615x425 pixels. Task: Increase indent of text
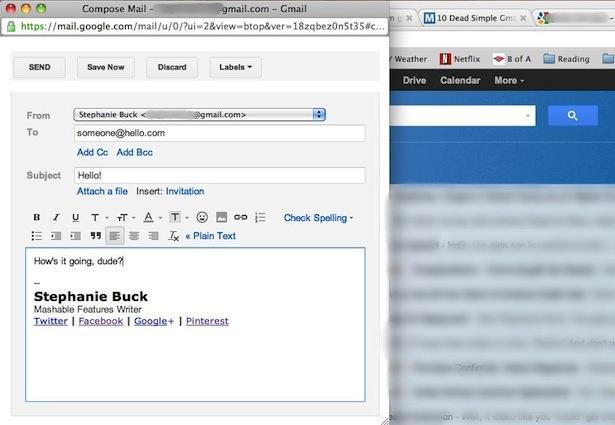(x=75, y=236)
